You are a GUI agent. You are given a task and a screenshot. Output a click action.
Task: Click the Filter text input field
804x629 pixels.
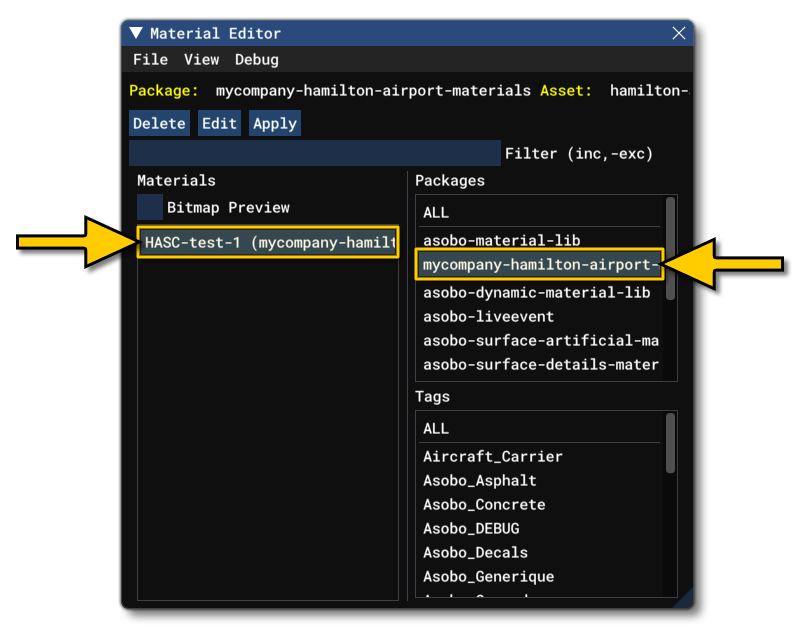(x=314, y=153)
